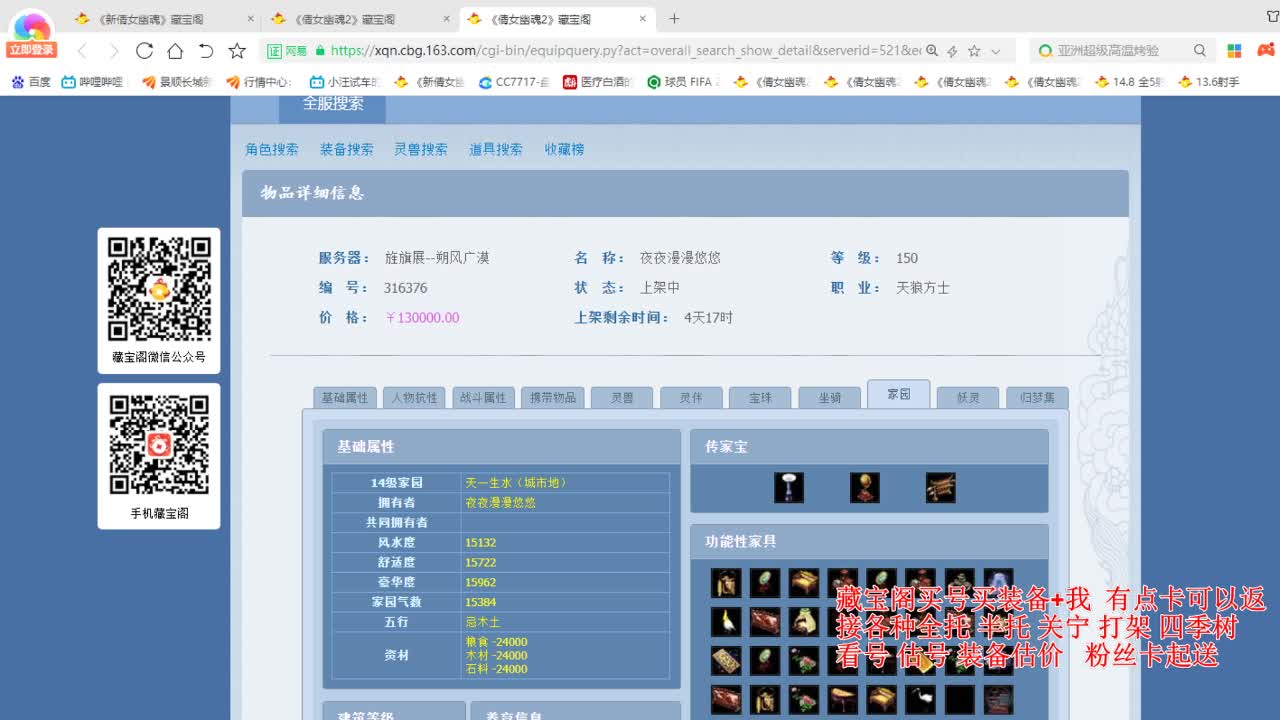Switch to the 灵兽 tab
Screen dimensions: 1280x720
point(621,396)
